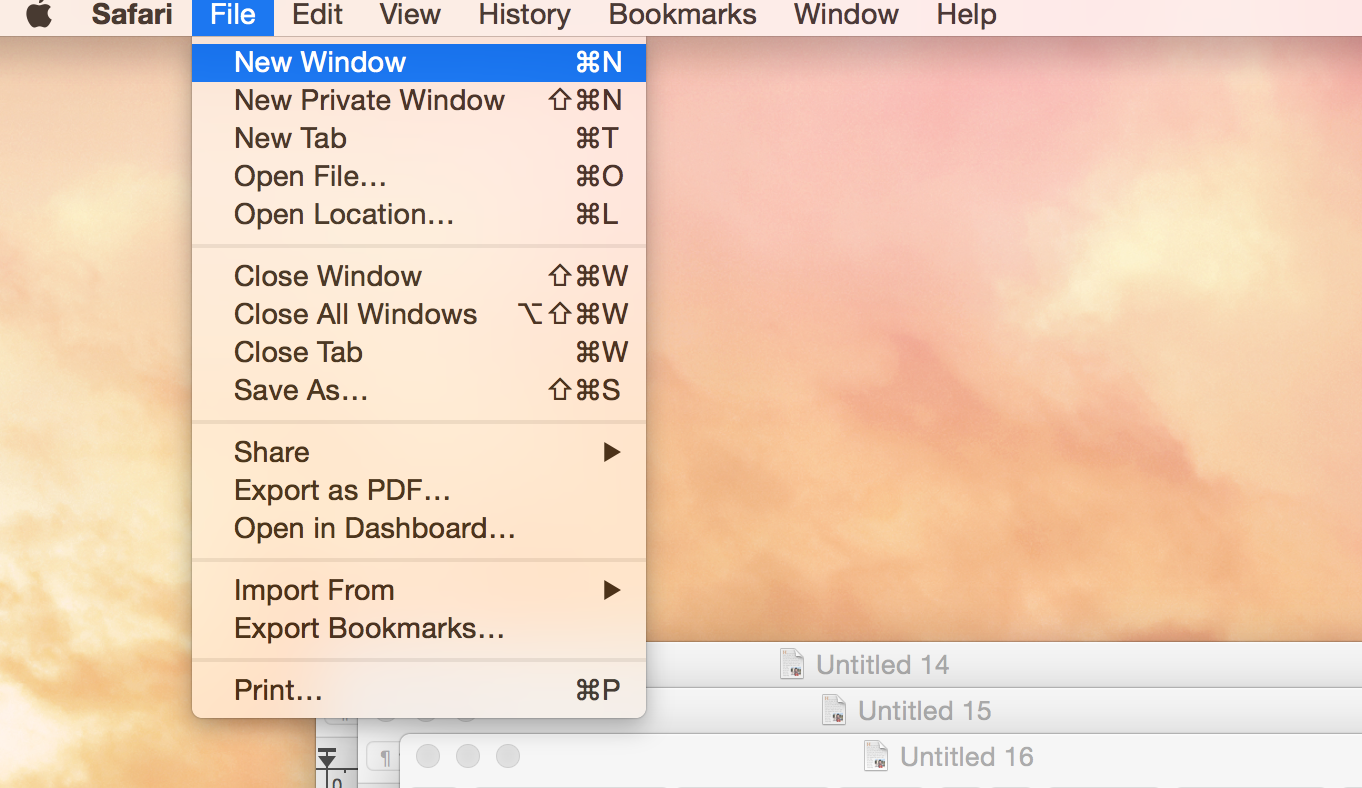
Task: Click the Untitled 14 document icon
Action: coord(792,664)
